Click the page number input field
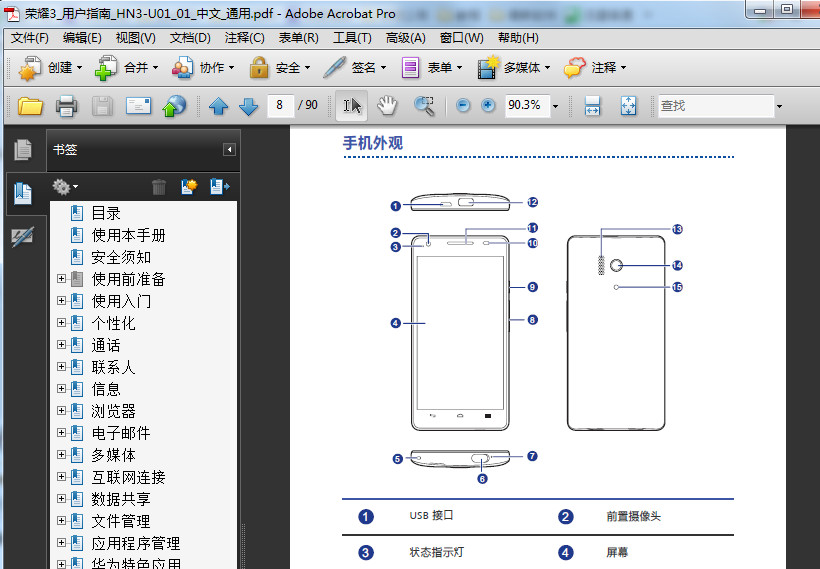This screenshot has width=820, height=569. (280, 105)
